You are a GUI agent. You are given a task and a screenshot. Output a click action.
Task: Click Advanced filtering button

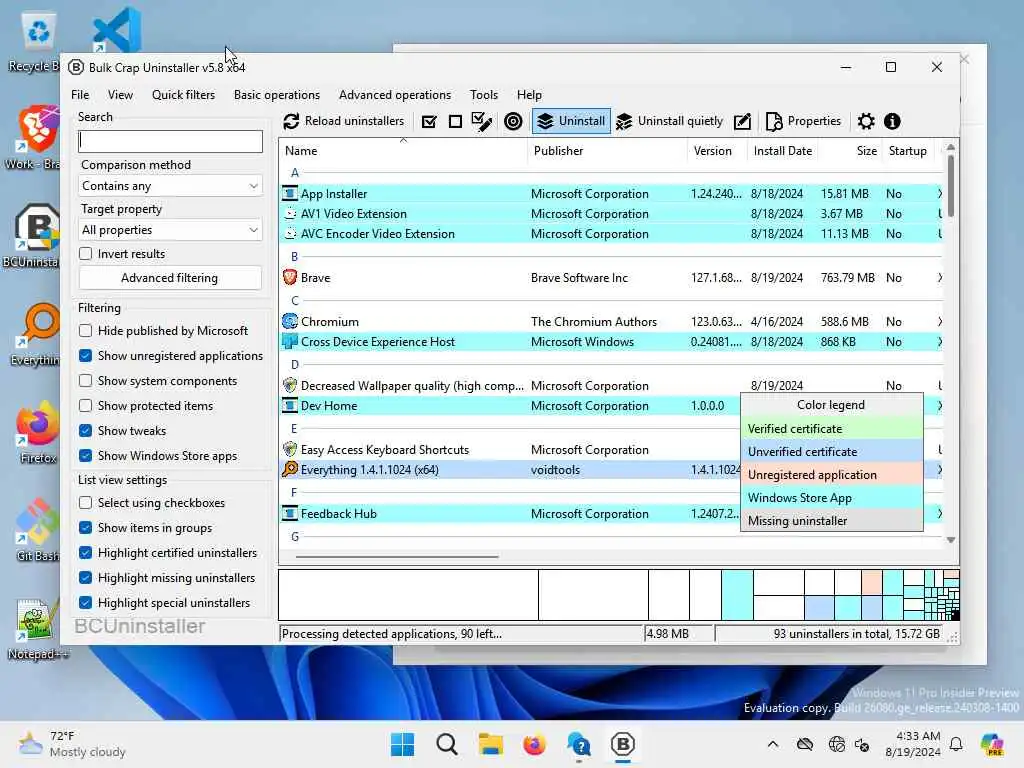click(x=170, y=278)
